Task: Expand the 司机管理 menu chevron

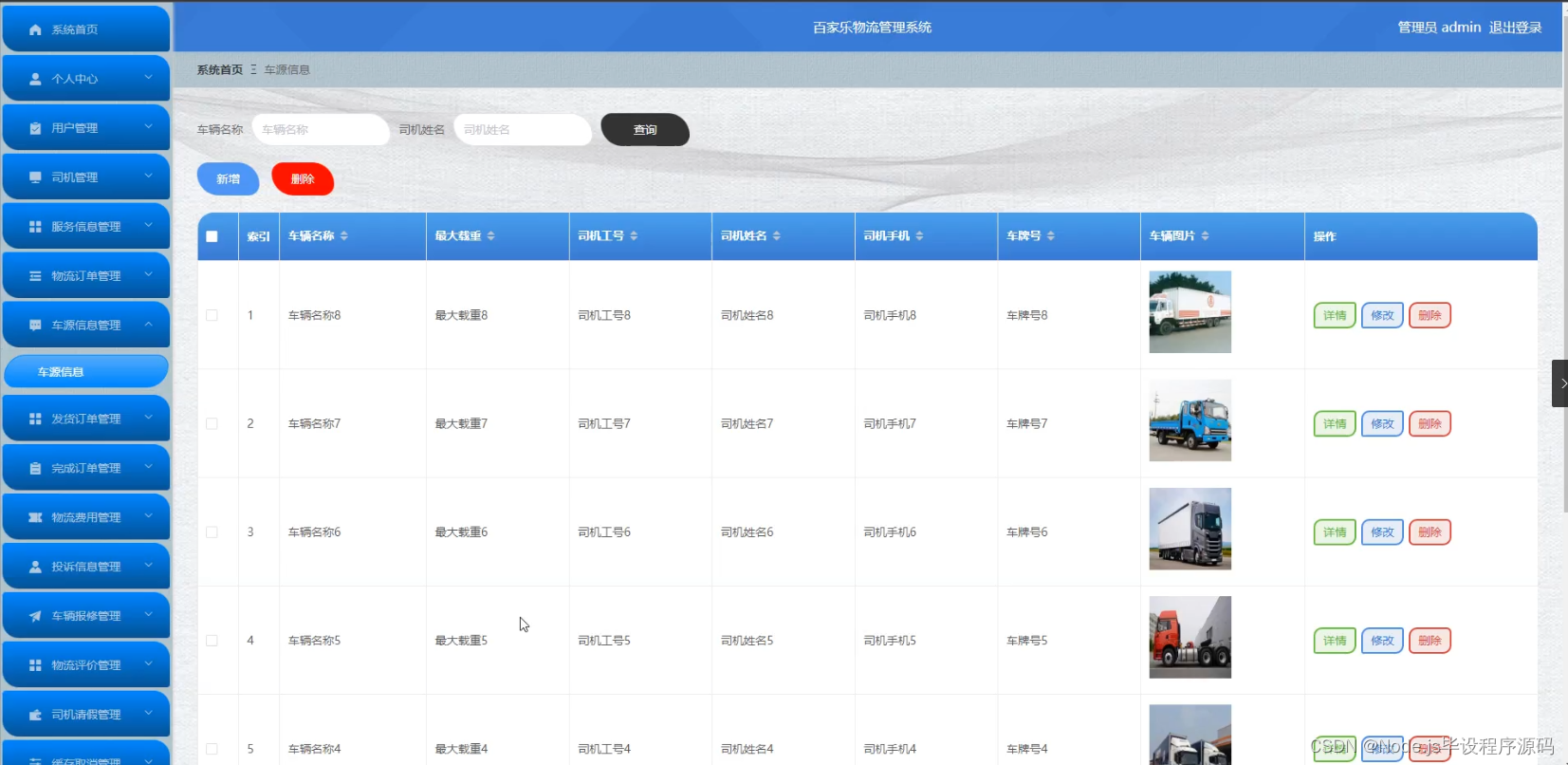Action: point(148,177)
